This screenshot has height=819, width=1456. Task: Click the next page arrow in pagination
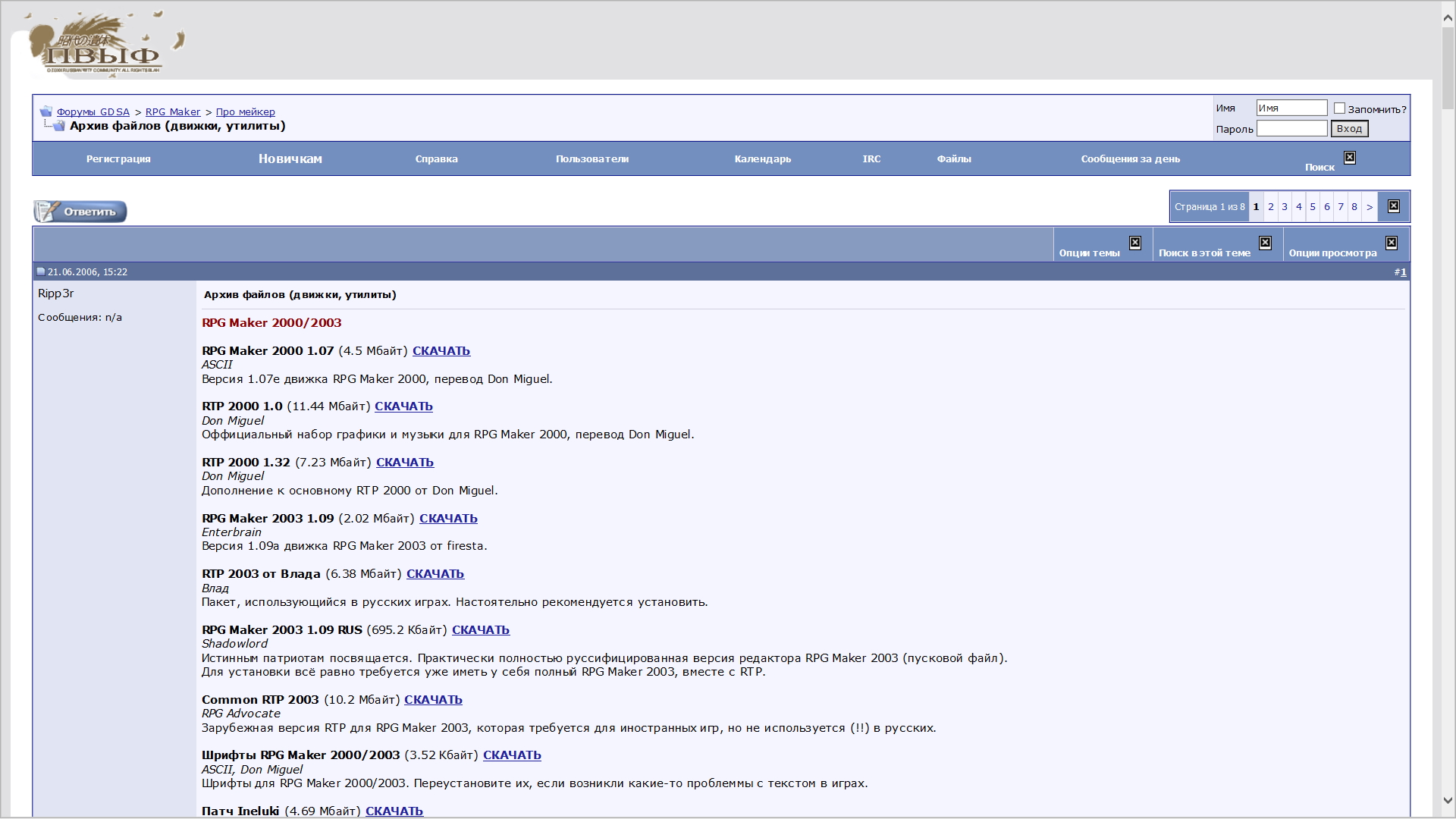tap(1369, 206)
